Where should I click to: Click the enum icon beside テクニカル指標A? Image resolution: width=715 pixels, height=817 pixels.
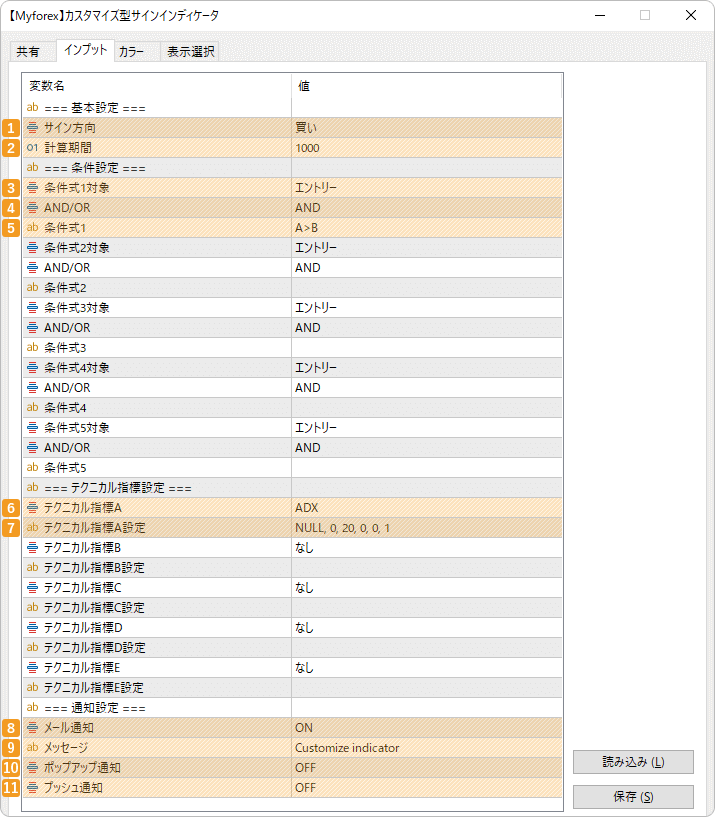click(x=33, y=508)
